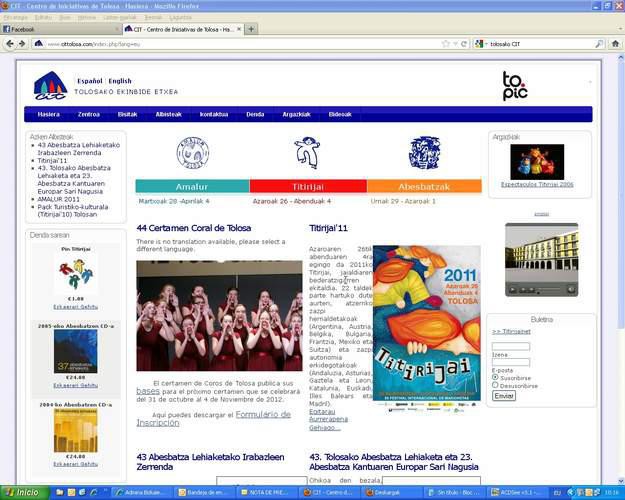Open the Argazkiak menu item

297,114
